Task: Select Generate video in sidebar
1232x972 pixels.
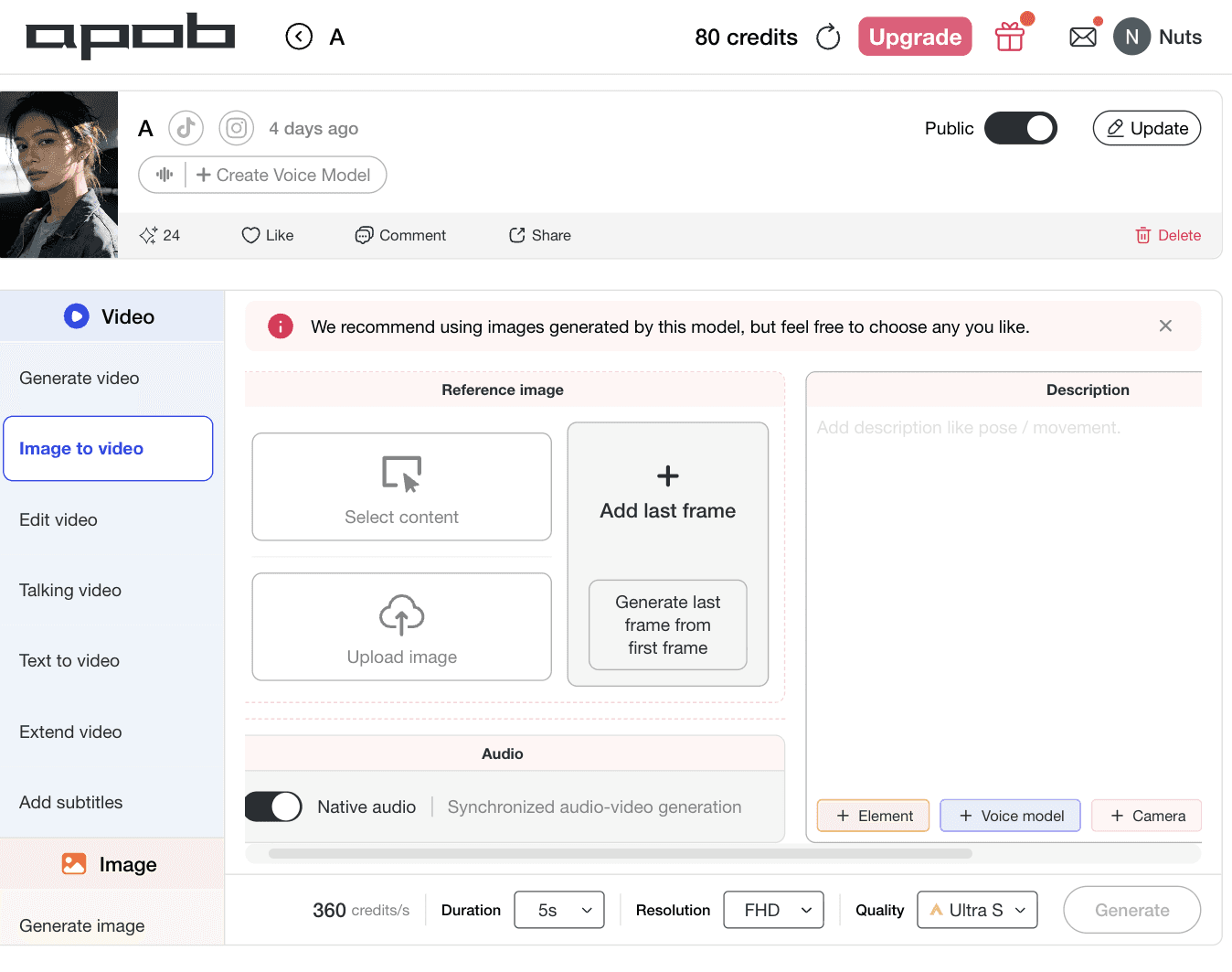Action: [108, 379]
